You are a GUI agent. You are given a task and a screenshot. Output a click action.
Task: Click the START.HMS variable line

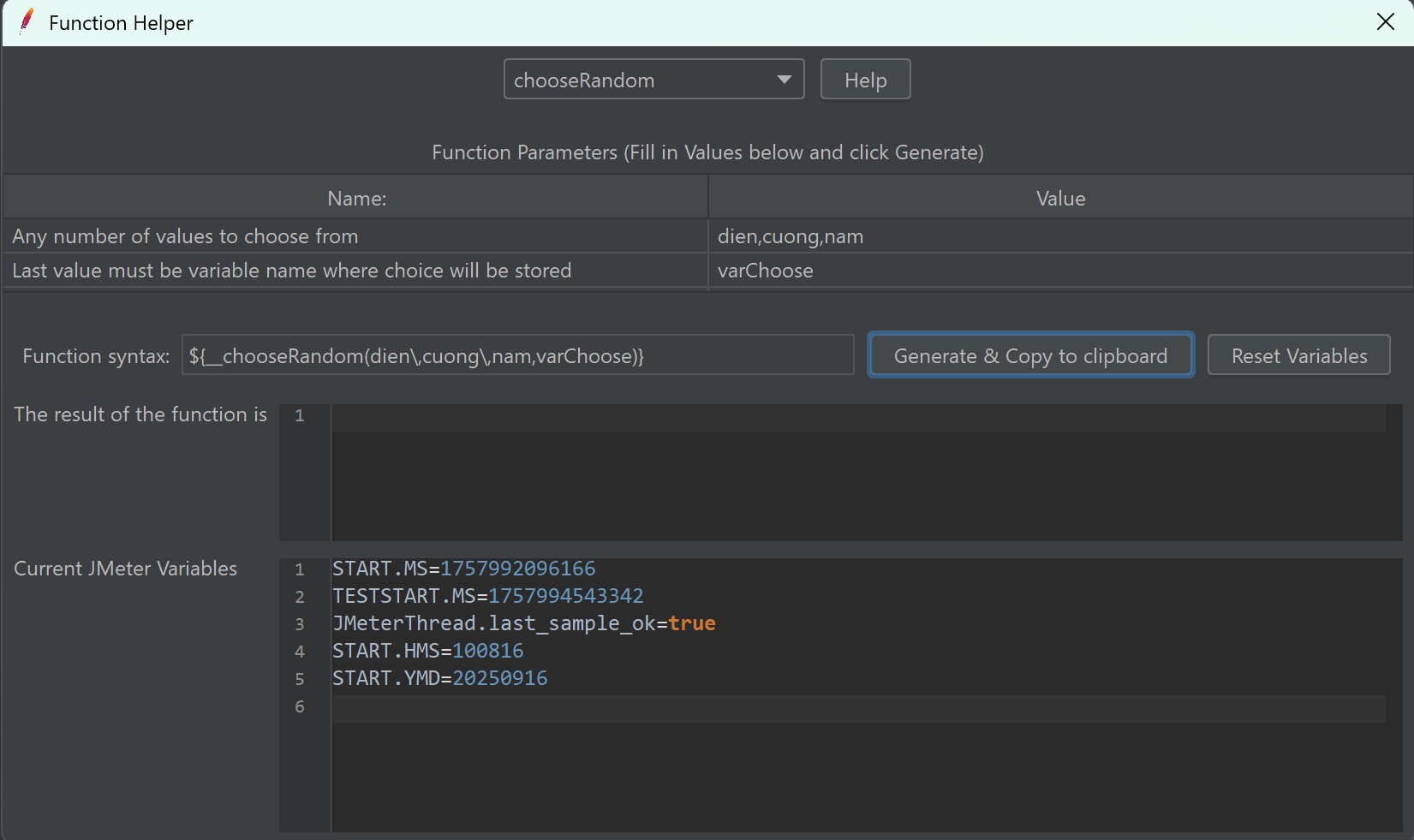pos(427,651)
